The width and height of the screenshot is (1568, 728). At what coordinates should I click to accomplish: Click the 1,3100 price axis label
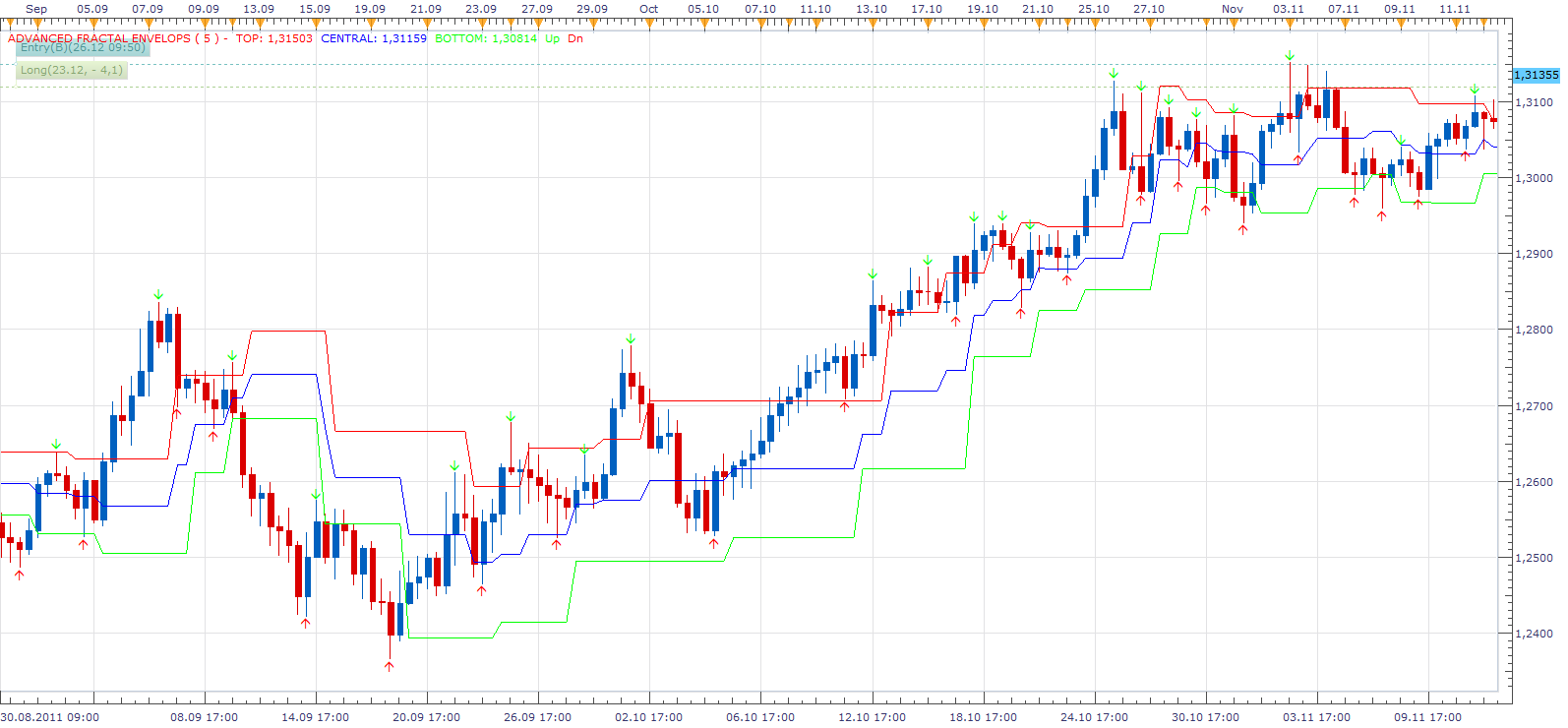click(1535, 102)
